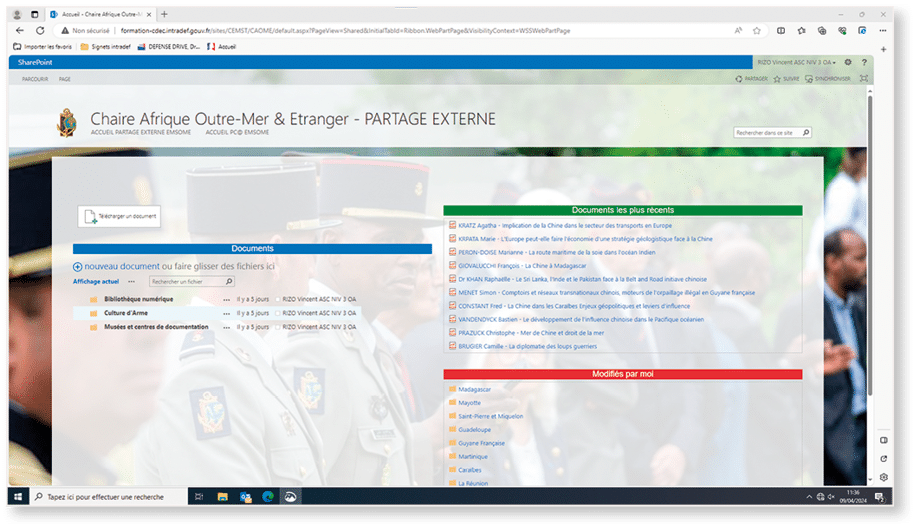
Task: Click the Télécharger un document upload icon
Action: [89, 216]
